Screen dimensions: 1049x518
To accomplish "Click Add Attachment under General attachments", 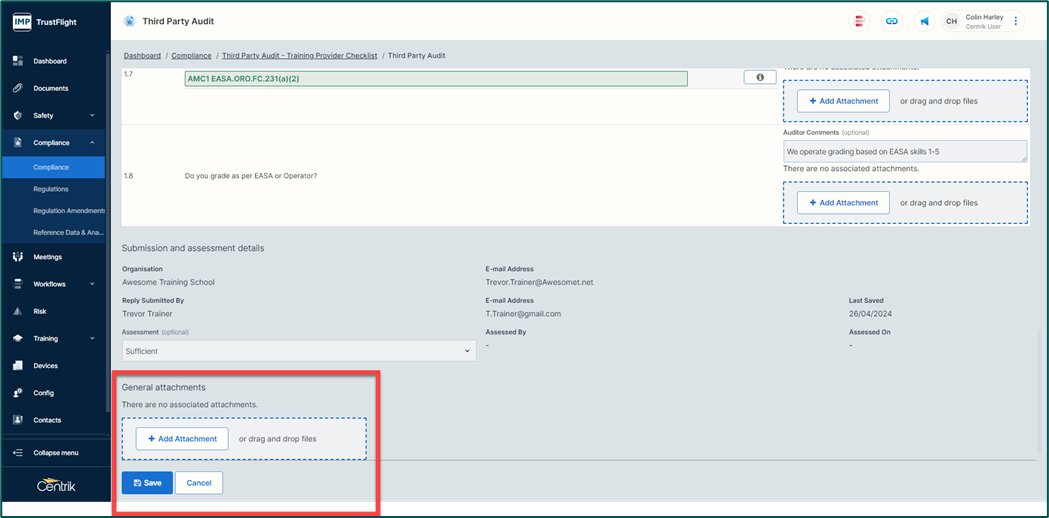I will pyautogui.click(x=182, y=439).
